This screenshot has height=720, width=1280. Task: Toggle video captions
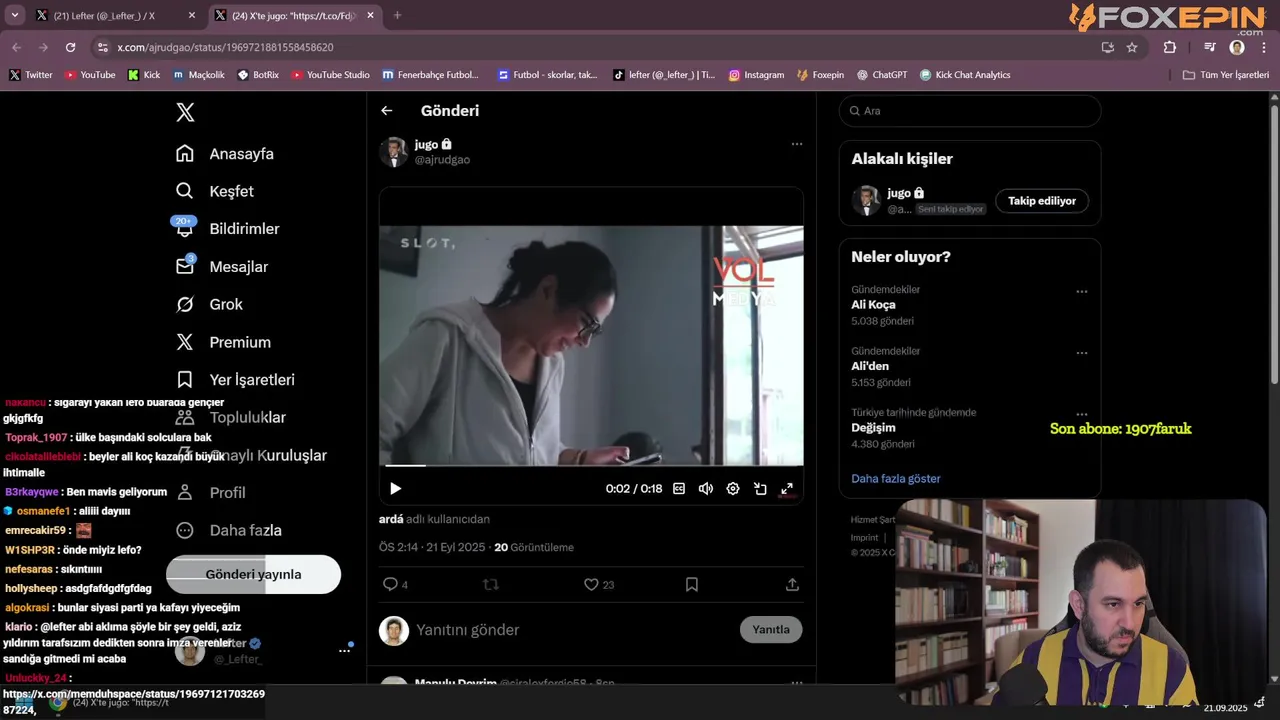click(679, 489)
